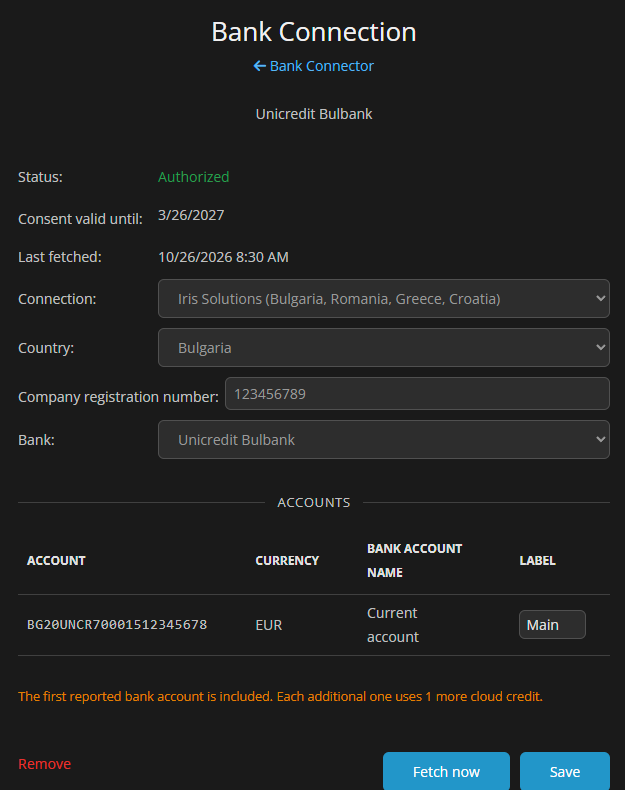Click the ACCOUNTS section heading

313,502
